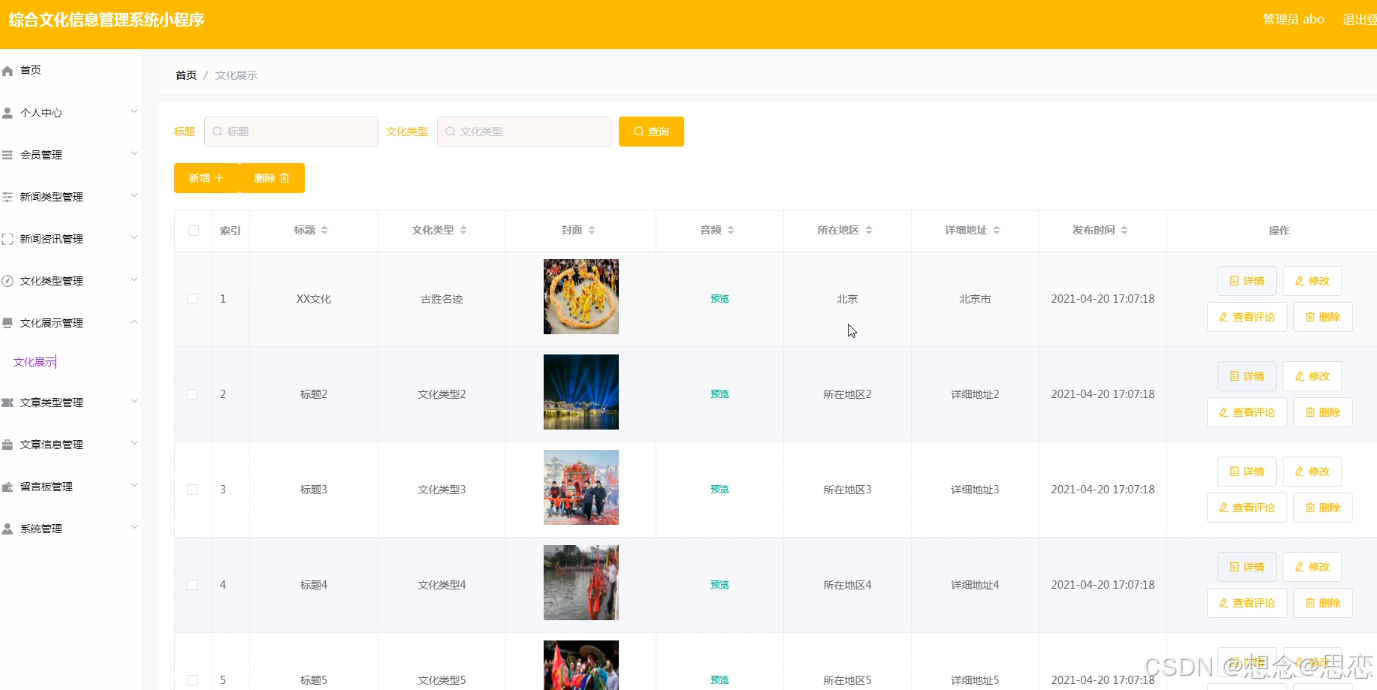Click sort arrows on 详细地址 column header
Image resolution: width=1377 pixels, height=690 pixels.
click(x=997, y=230)
